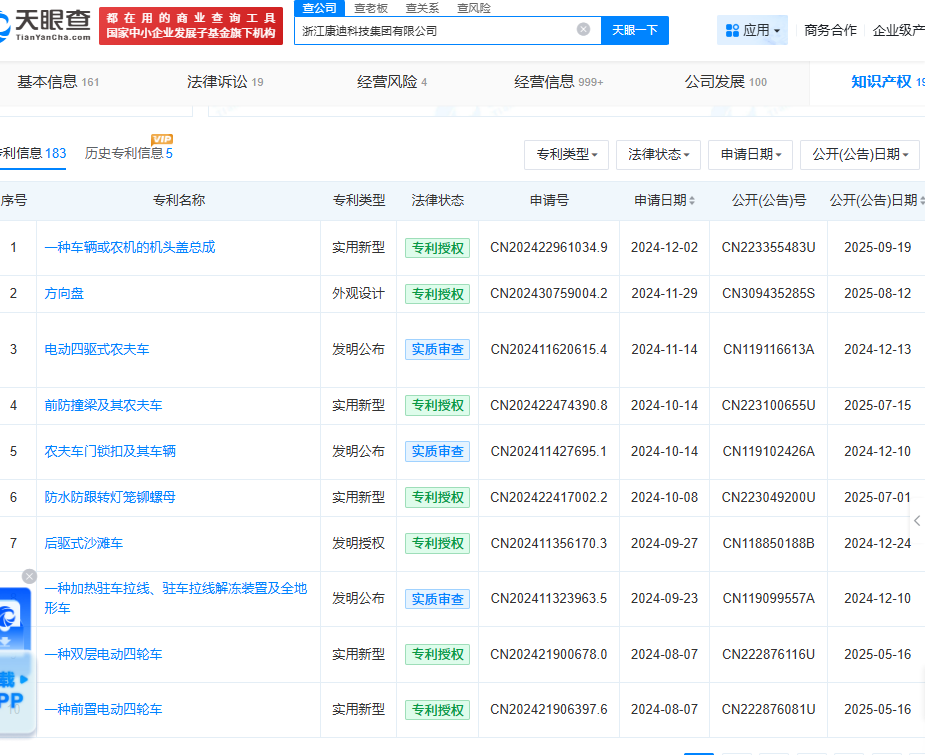This screenshot has width=925, height=755.
Task: Click into the company search input field
Action: (x=435, y=30)
